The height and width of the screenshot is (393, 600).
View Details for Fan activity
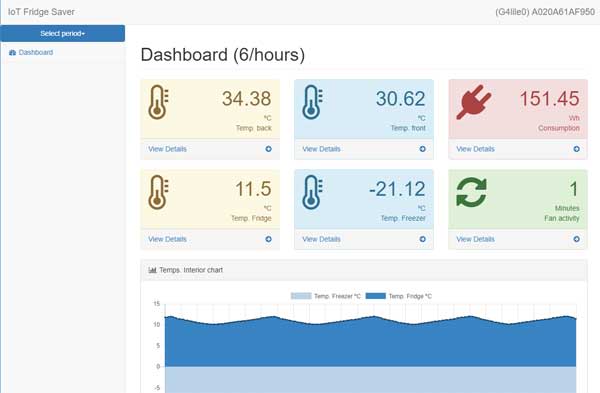click(x=475, y=239)
